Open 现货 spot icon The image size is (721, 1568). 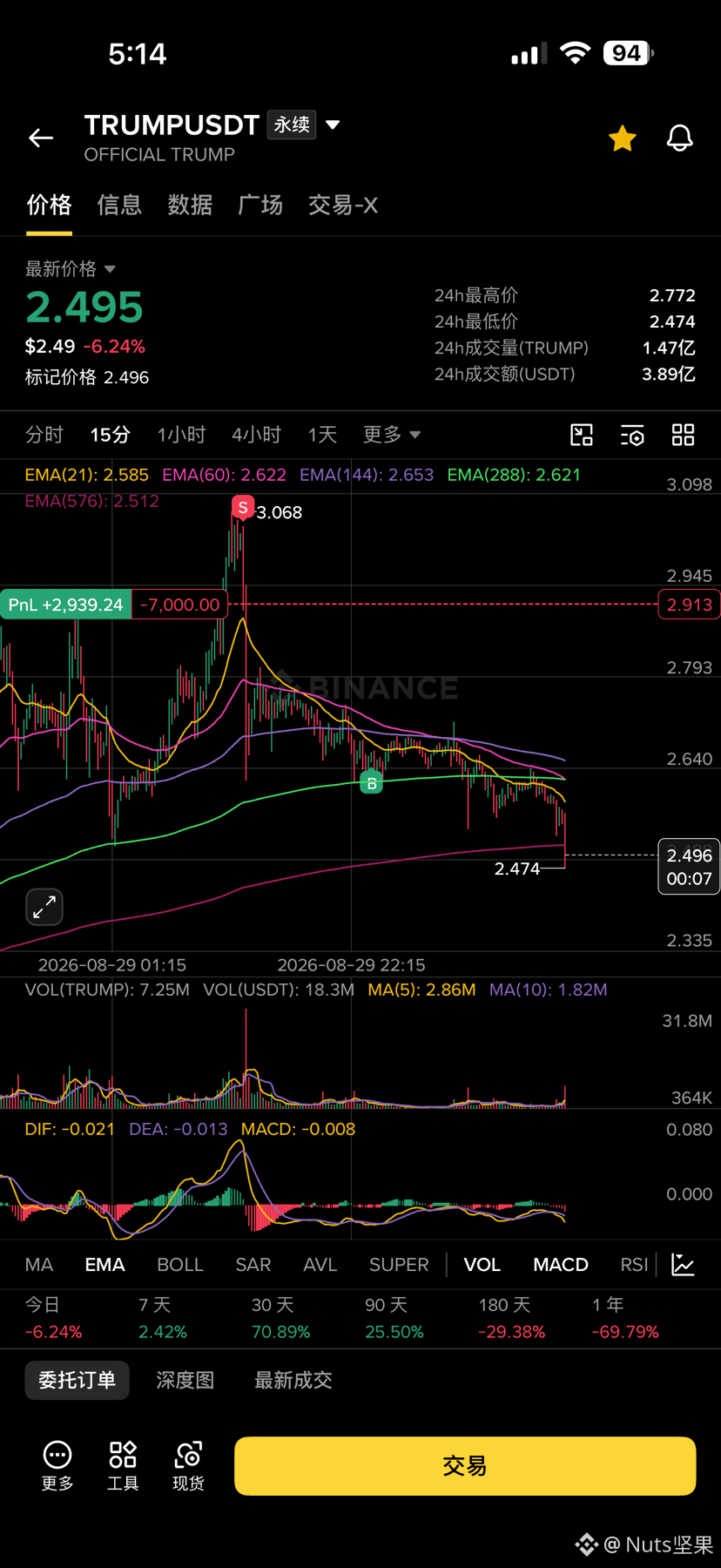[x=188, y=1466]
